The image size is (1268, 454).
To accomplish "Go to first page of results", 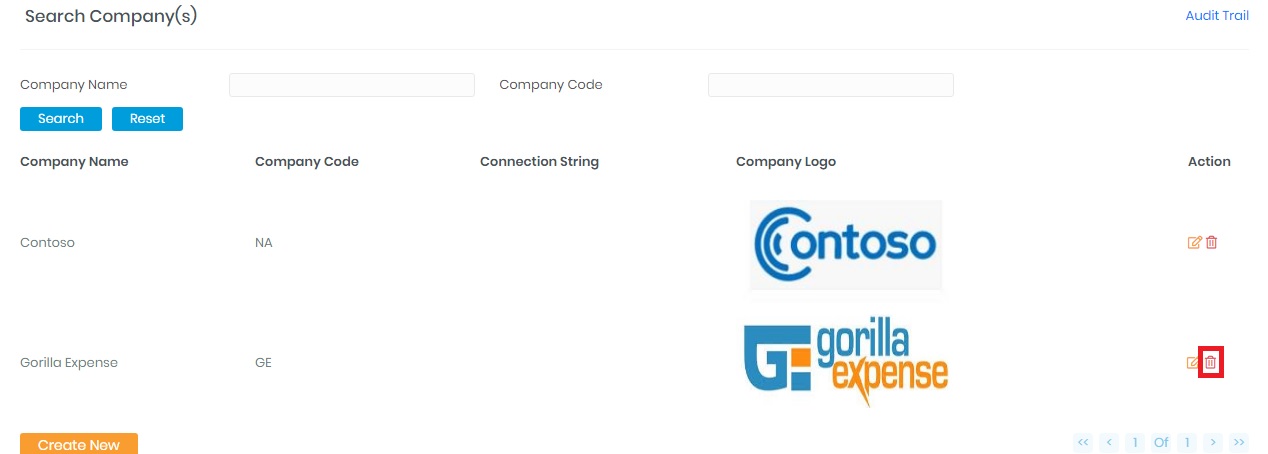I will tap(1083, 442).
